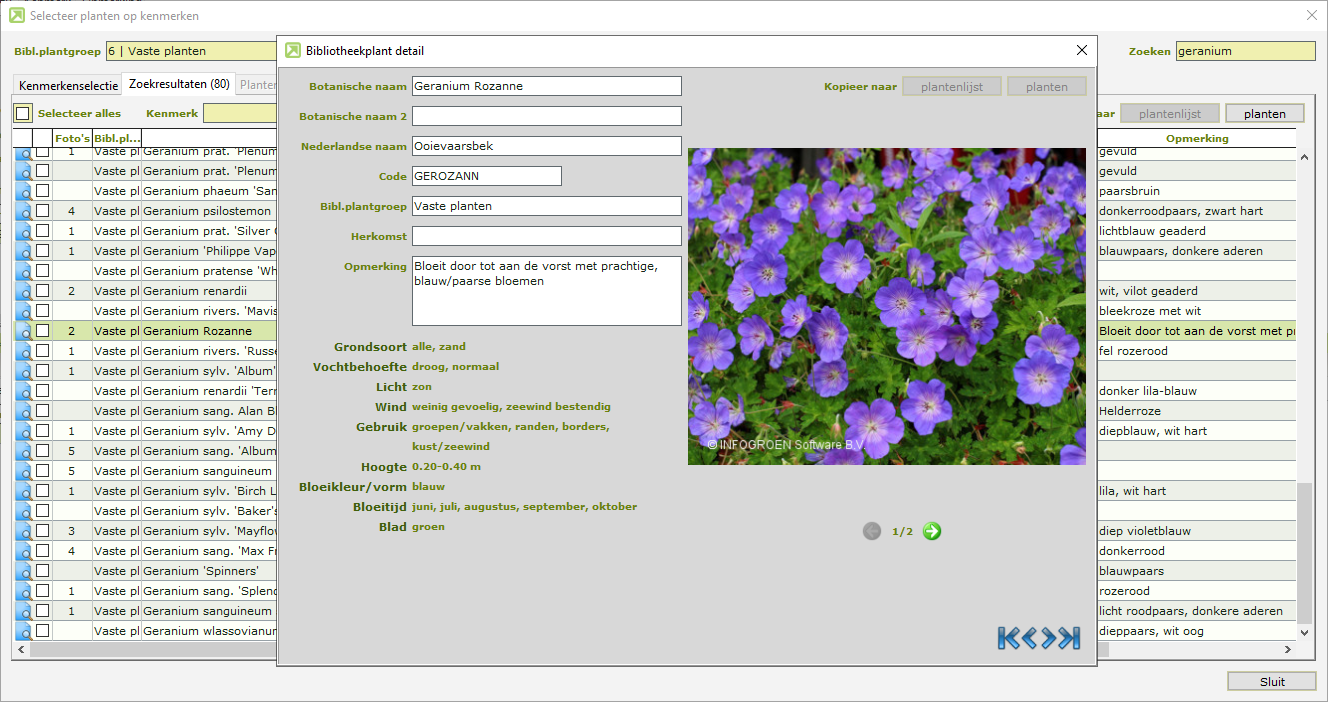
Task: Open detail icon for Geranium renardii
Action: 23,291
